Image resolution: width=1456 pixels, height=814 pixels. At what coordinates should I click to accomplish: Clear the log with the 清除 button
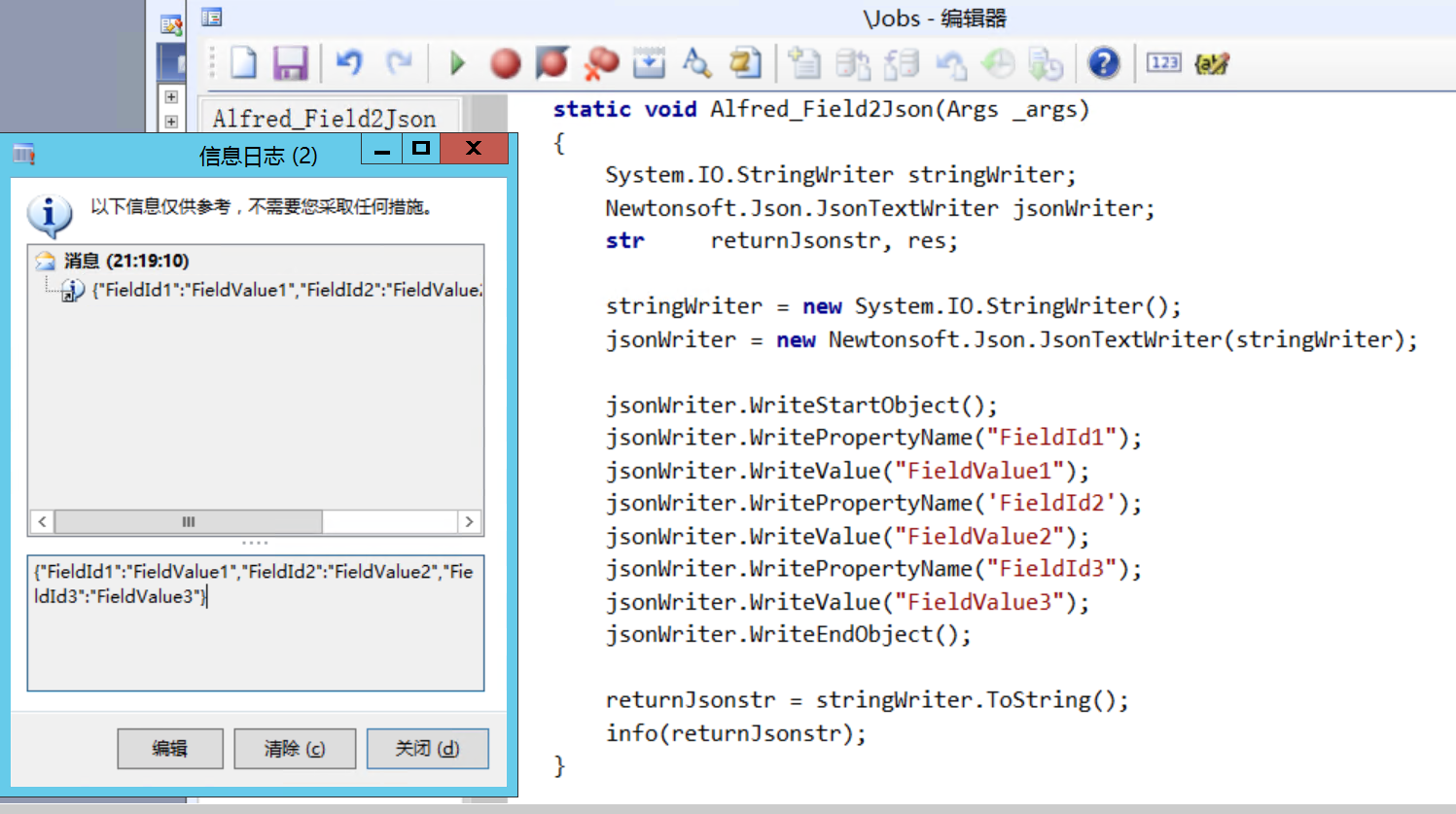pos(294,748)
